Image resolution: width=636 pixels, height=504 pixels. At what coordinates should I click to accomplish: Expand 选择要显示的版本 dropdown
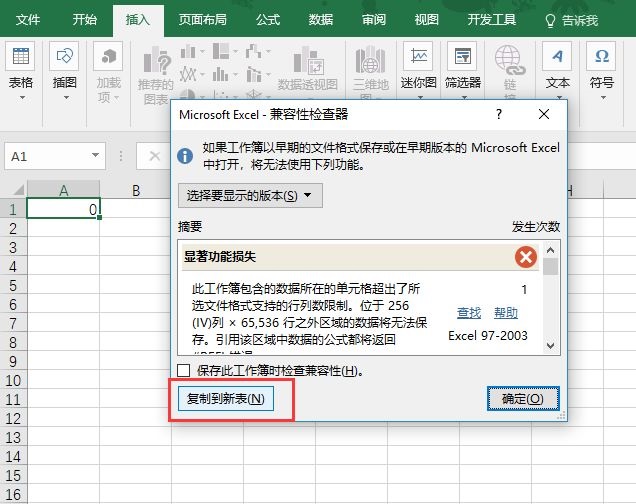(x=250, y=195)
